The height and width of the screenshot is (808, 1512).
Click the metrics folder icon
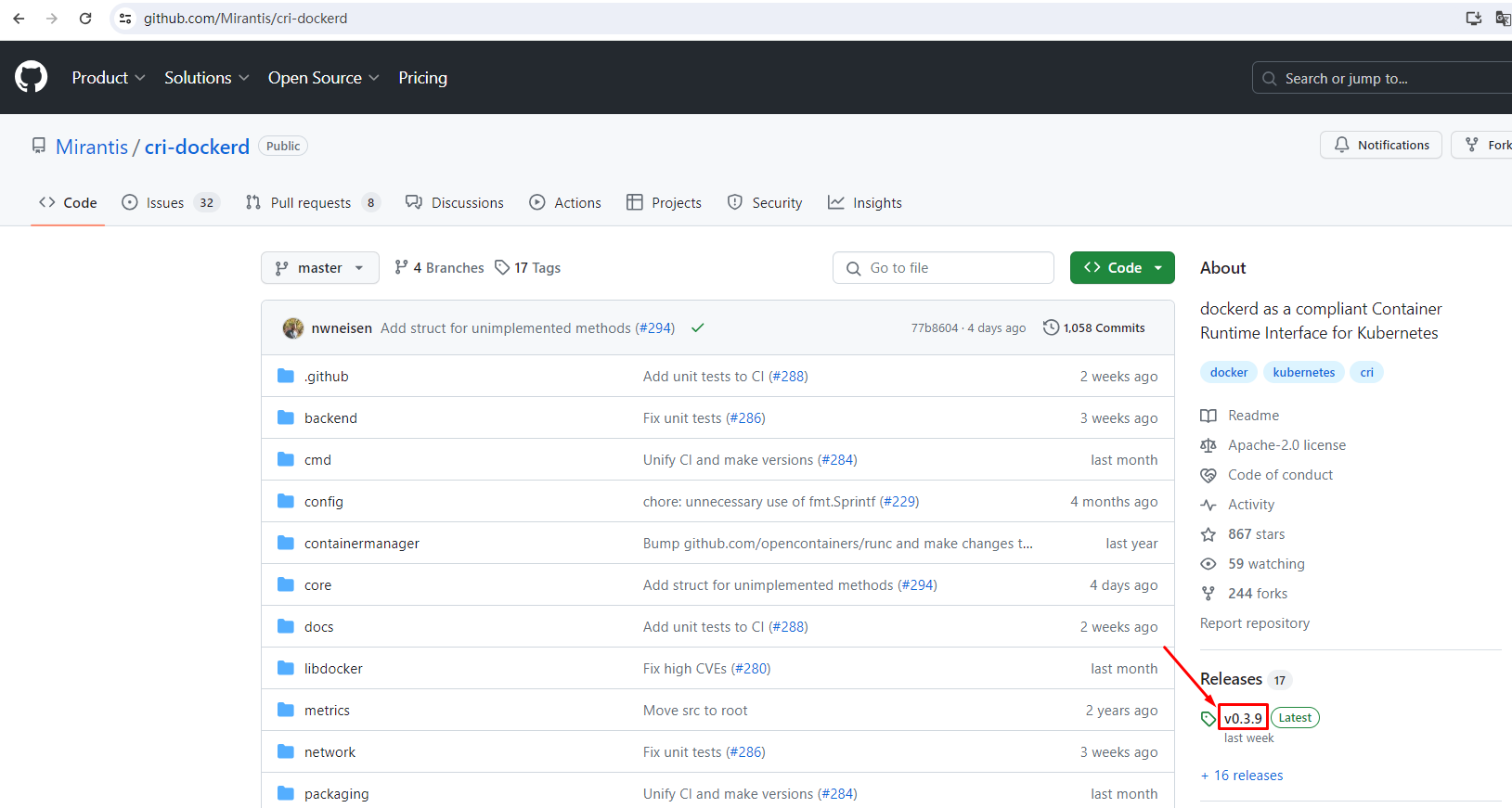(286, 710)
